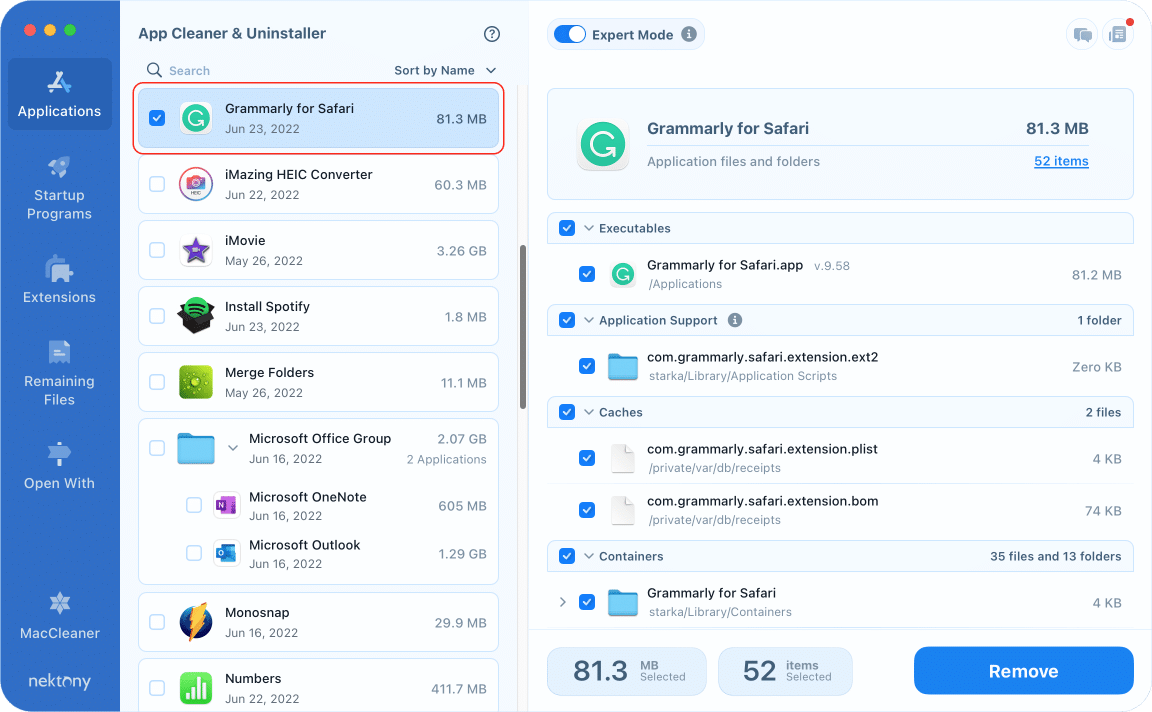Screen dimensions: 1152x712
Task: Toggle Expert Mode switch
Action: pos(569,35)
